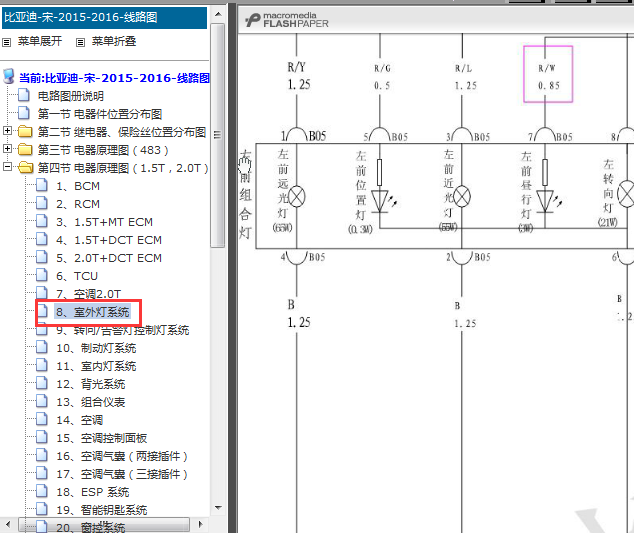Click page icon beside 2、RCM
Viewport: 634px width, 533px height.
42,203
